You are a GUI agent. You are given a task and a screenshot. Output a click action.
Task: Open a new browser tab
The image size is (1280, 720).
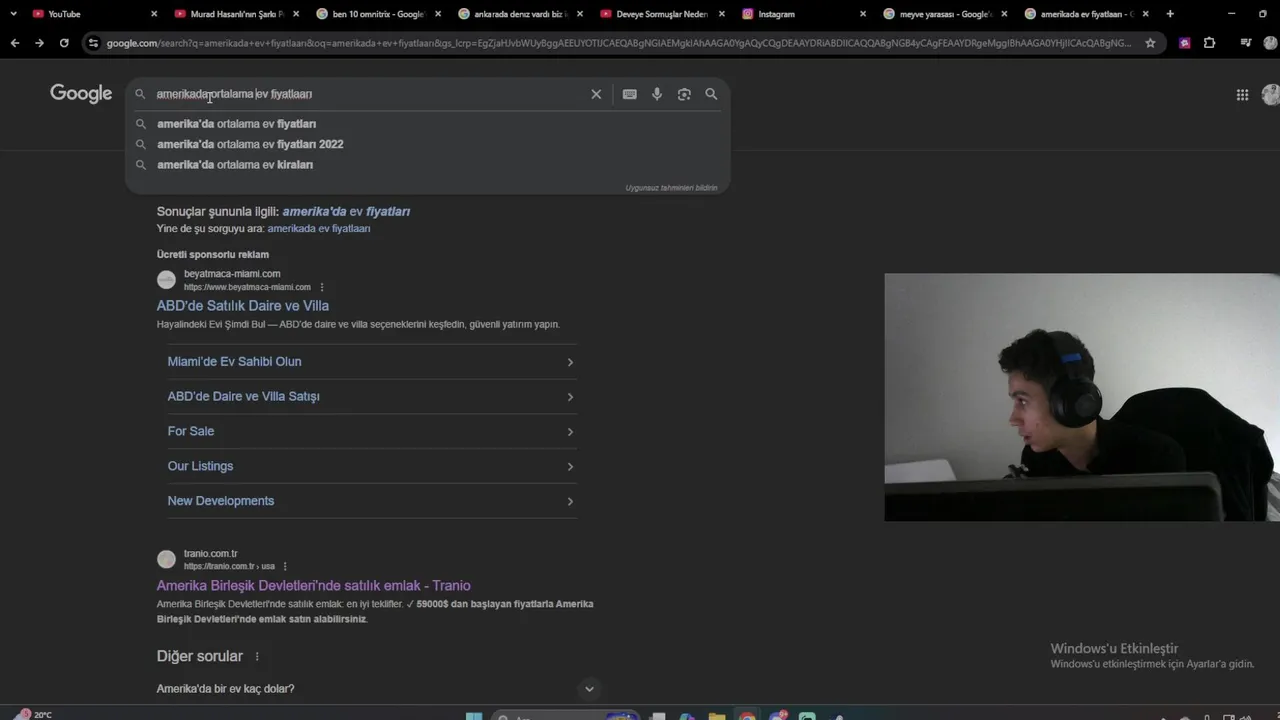click(x=1170, y=14)
